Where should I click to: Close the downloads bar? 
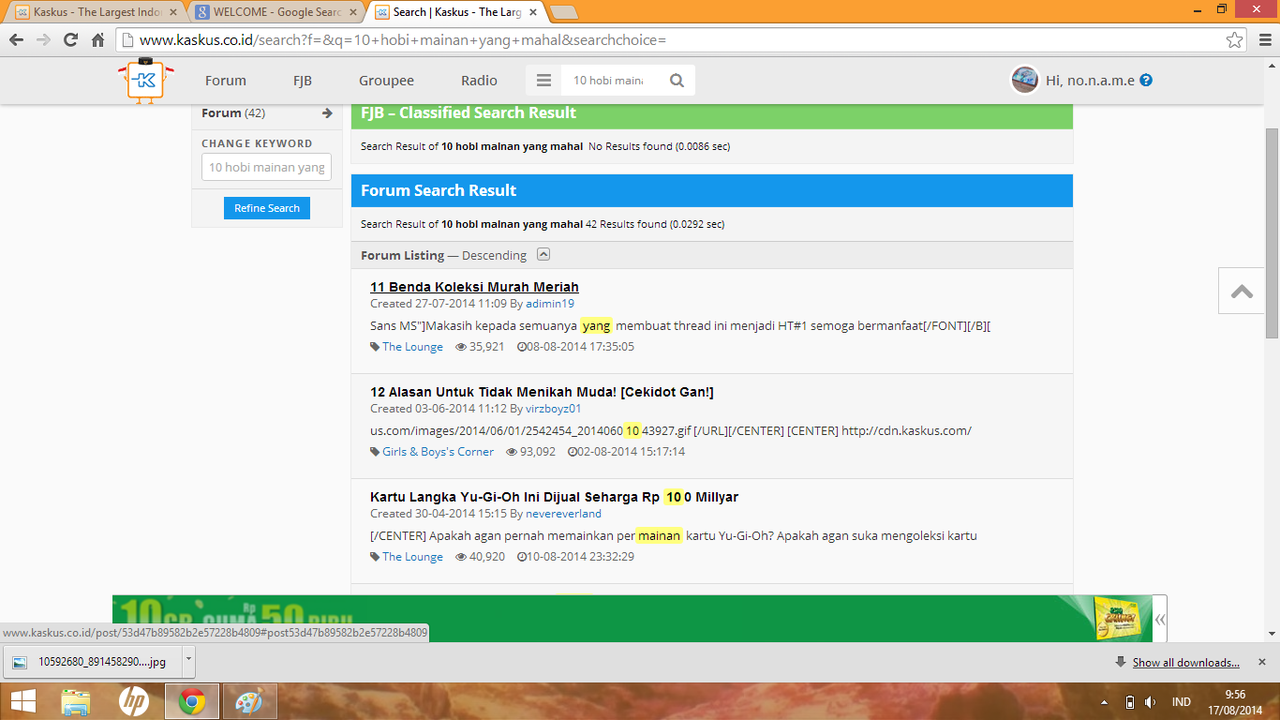tap(1262, 662)
